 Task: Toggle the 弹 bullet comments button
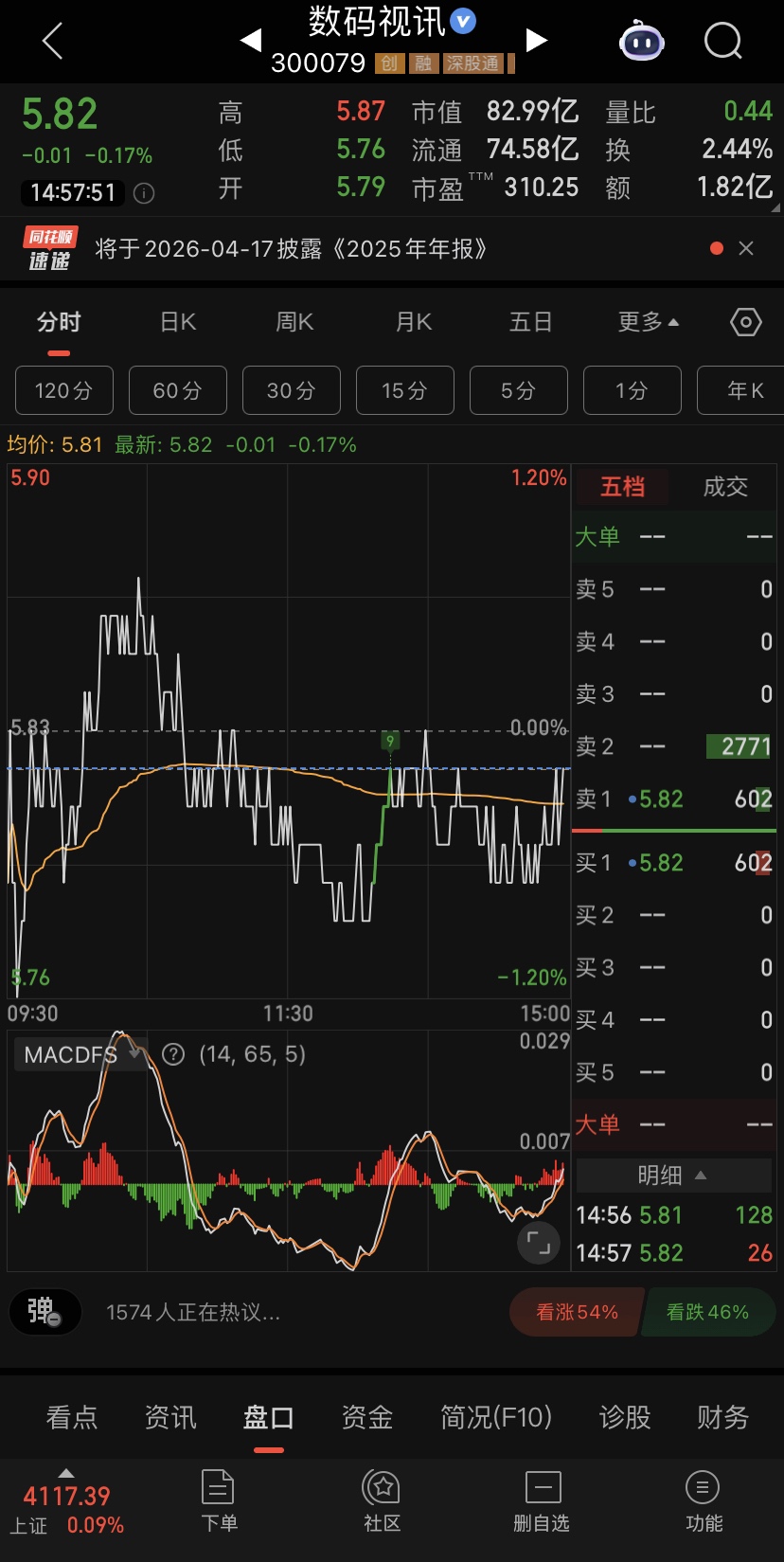45,1312
